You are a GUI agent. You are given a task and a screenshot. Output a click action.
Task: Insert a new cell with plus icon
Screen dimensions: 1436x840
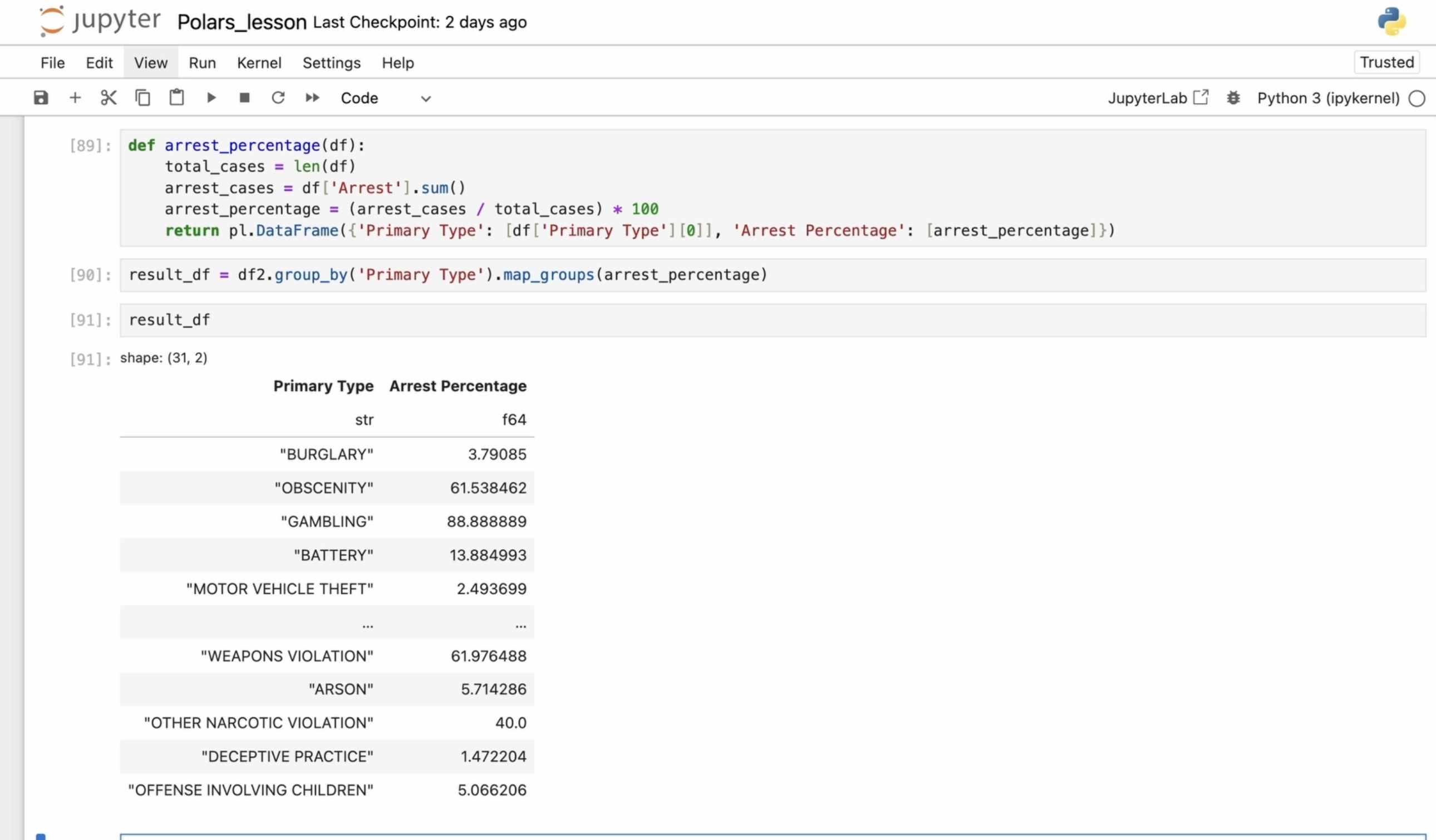click(x=75, y=98)
